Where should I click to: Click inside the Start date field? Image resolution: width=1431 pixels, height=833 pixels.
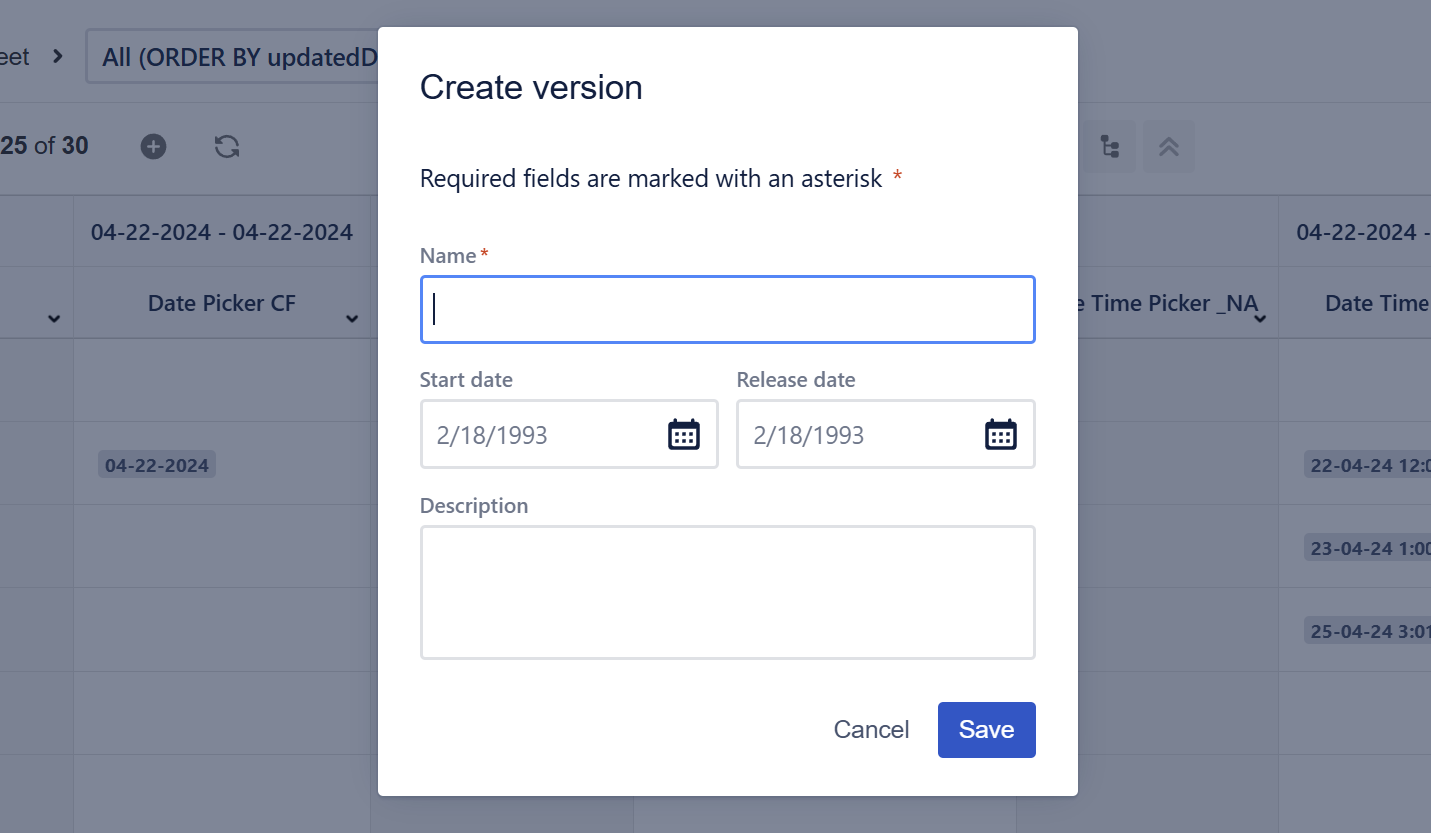pos(545,435)
